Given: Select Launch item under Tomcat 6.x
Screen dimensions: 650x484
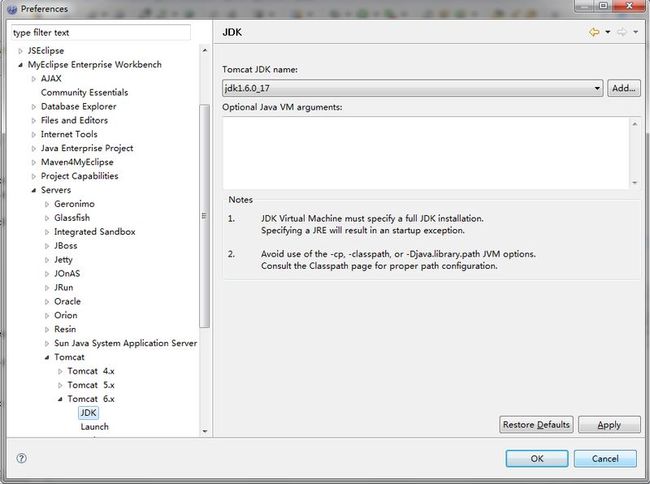Looking at the screenshot, I should point(95,427).
